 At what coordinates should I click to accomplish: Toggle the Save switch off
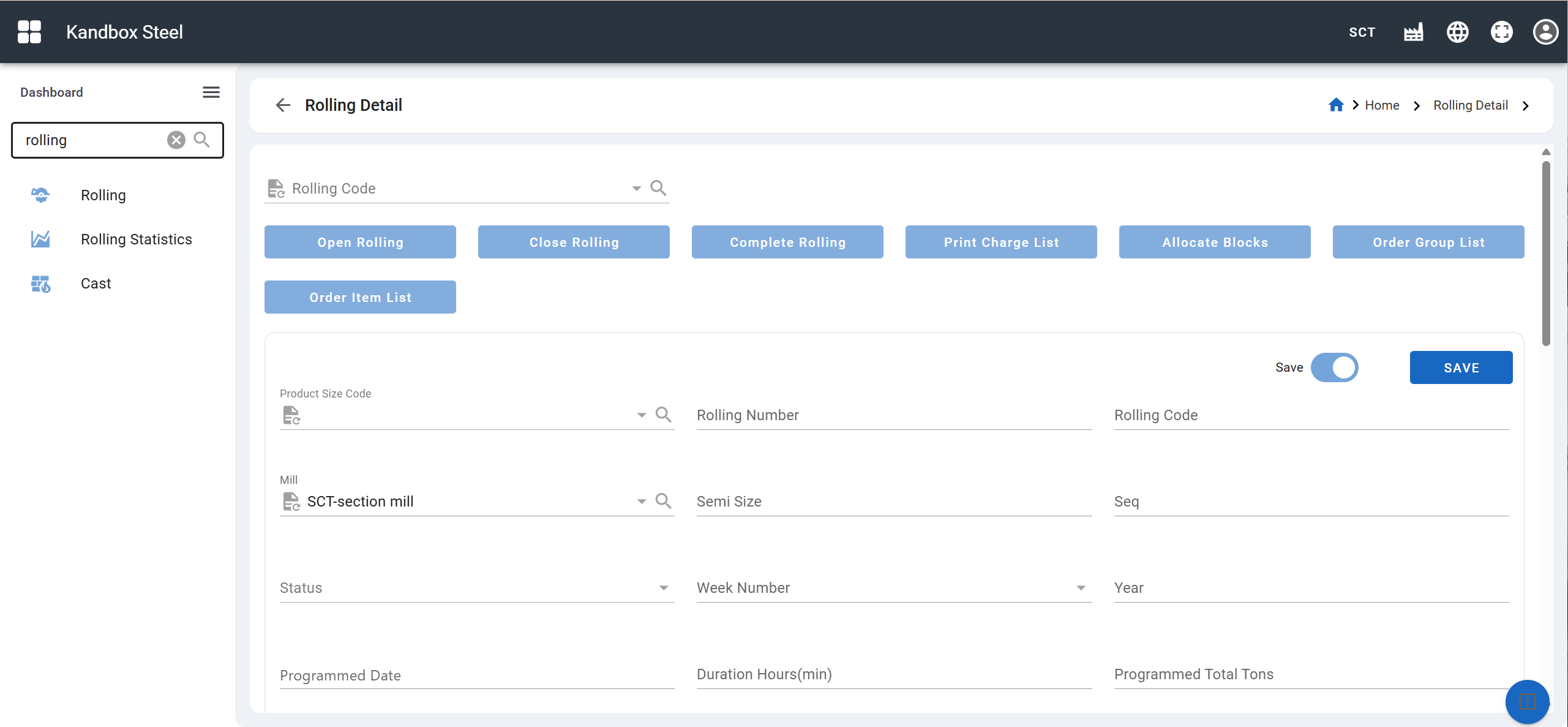pyautogui.click(x=1334, y=367)
